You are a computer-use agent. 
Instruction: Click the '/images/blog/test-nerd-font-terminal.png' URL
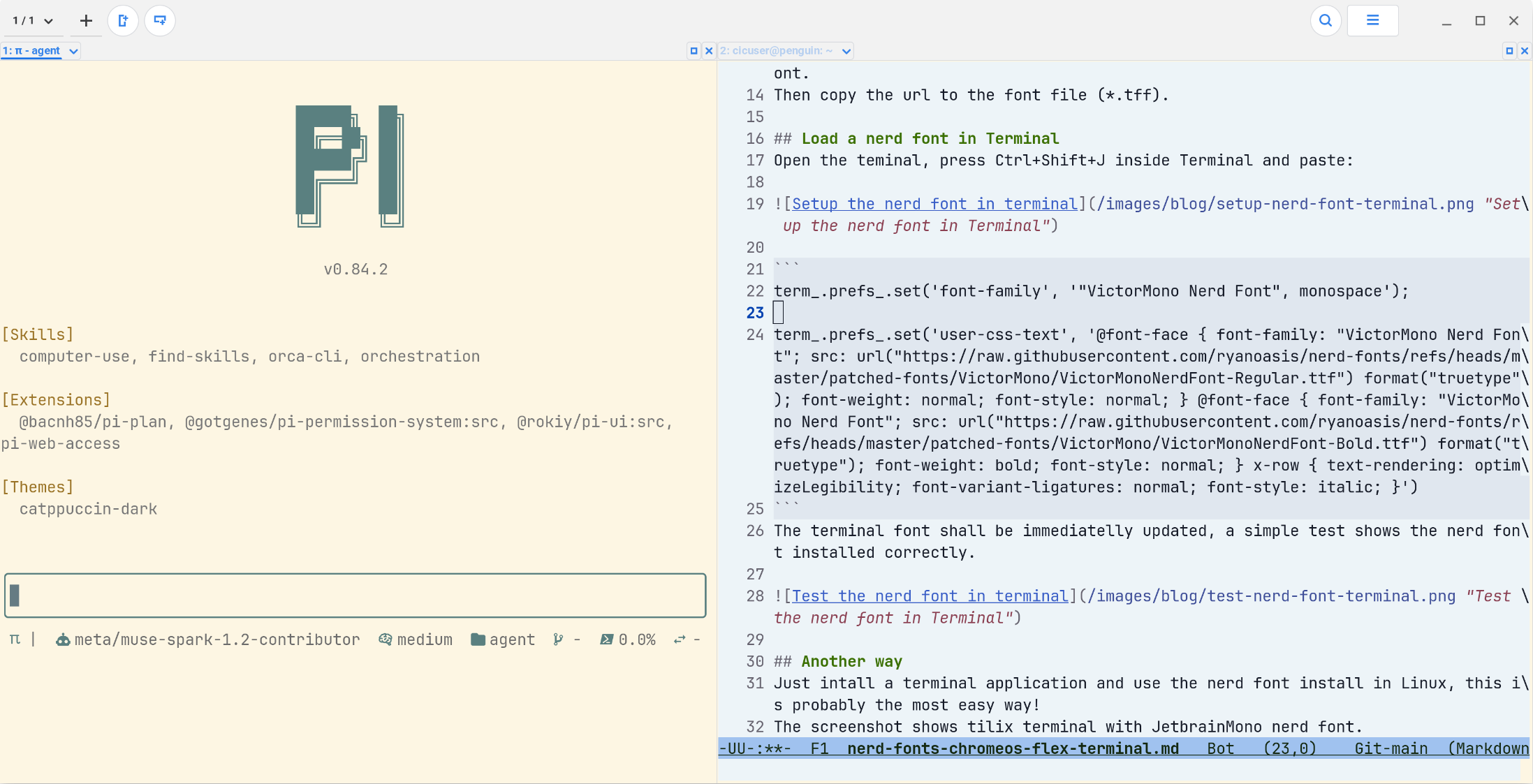(x=1272, y=596)
